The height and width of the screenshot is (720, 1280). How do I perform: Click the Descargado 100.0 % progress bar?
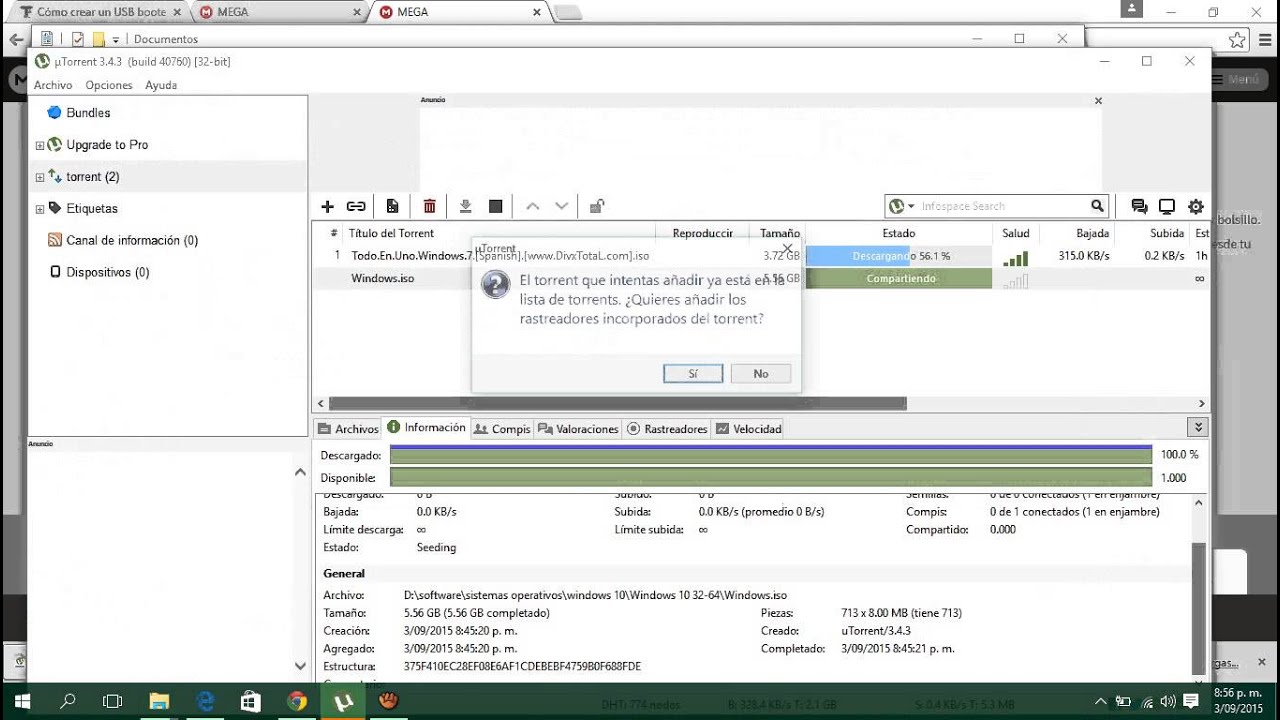(x=771, y=455)
